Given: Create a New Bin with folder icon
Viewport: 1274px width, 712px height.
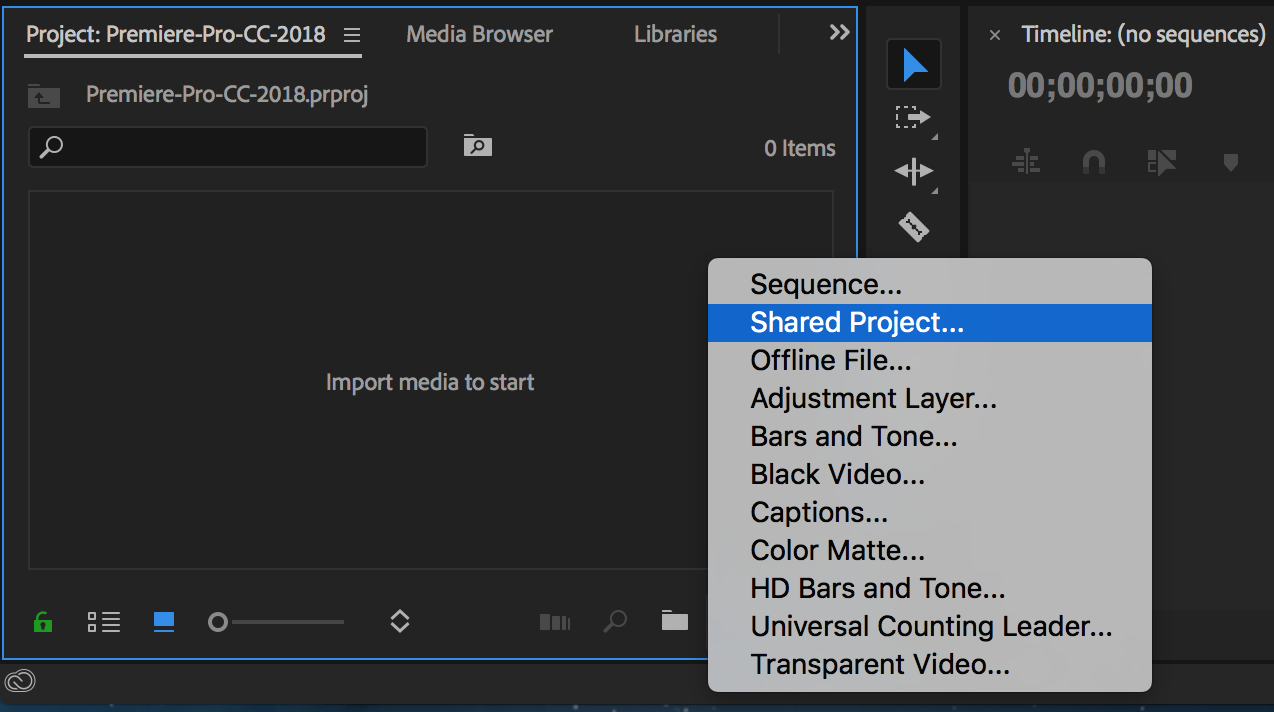Looking at the screenshot, I should point(675,621).
